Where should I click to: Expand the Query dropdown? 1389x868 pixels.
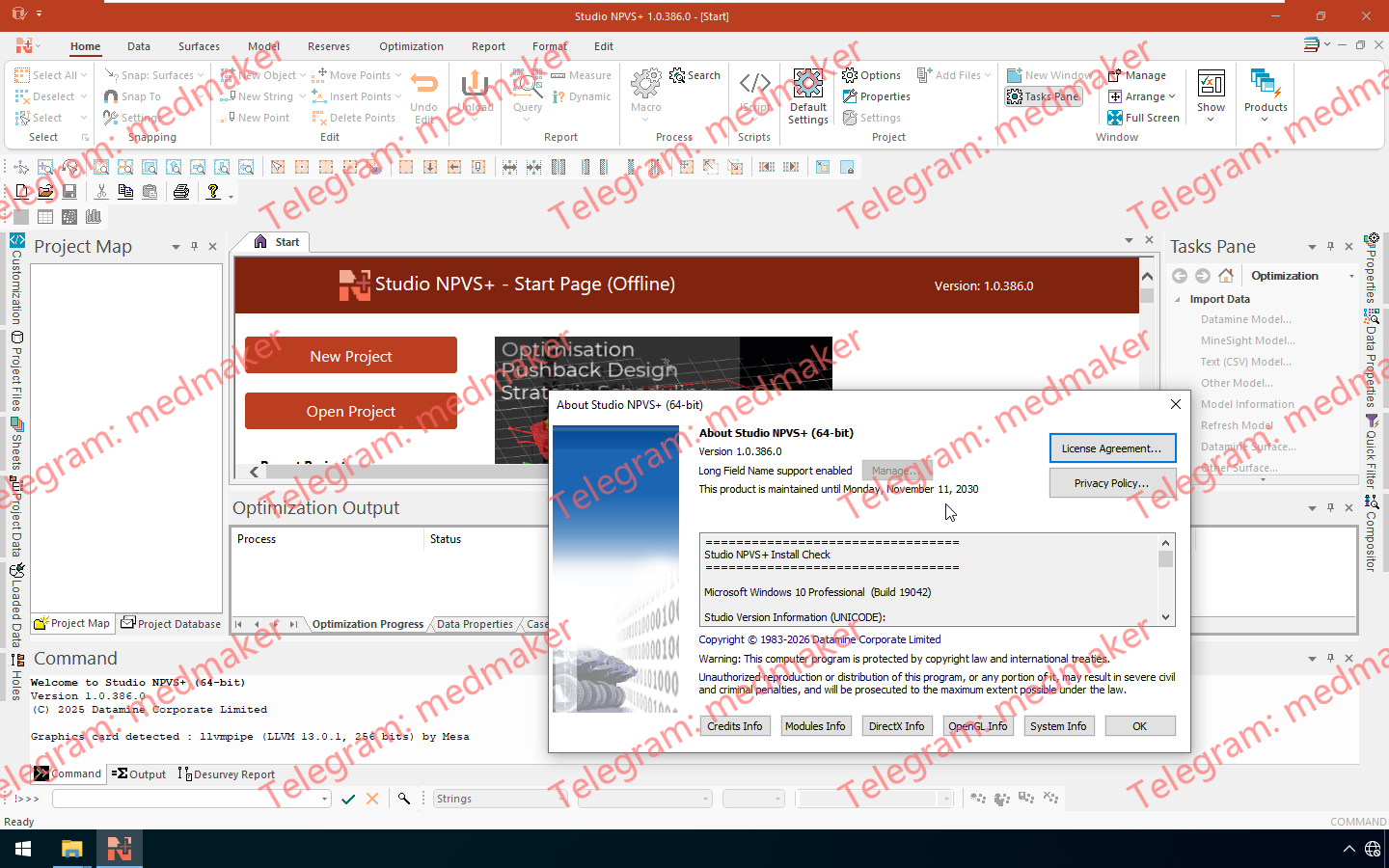coord(527,120)
